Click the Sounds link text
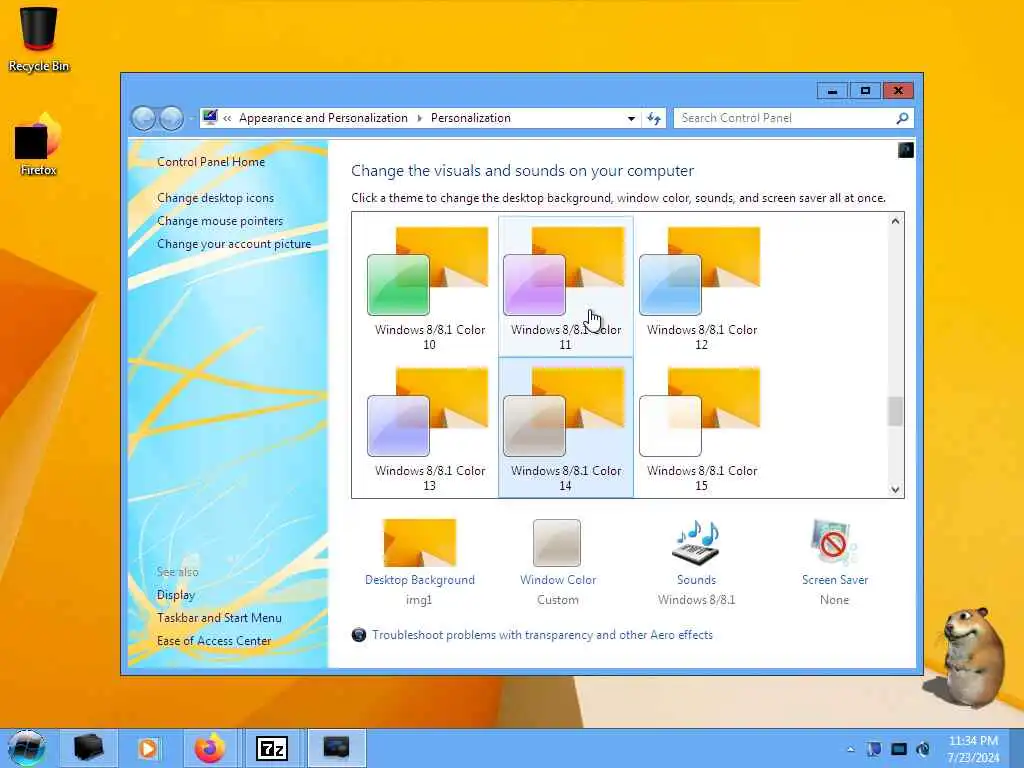Image resolution: width=1024 pixels, height=768 pixels. click(x=696, y=580)
